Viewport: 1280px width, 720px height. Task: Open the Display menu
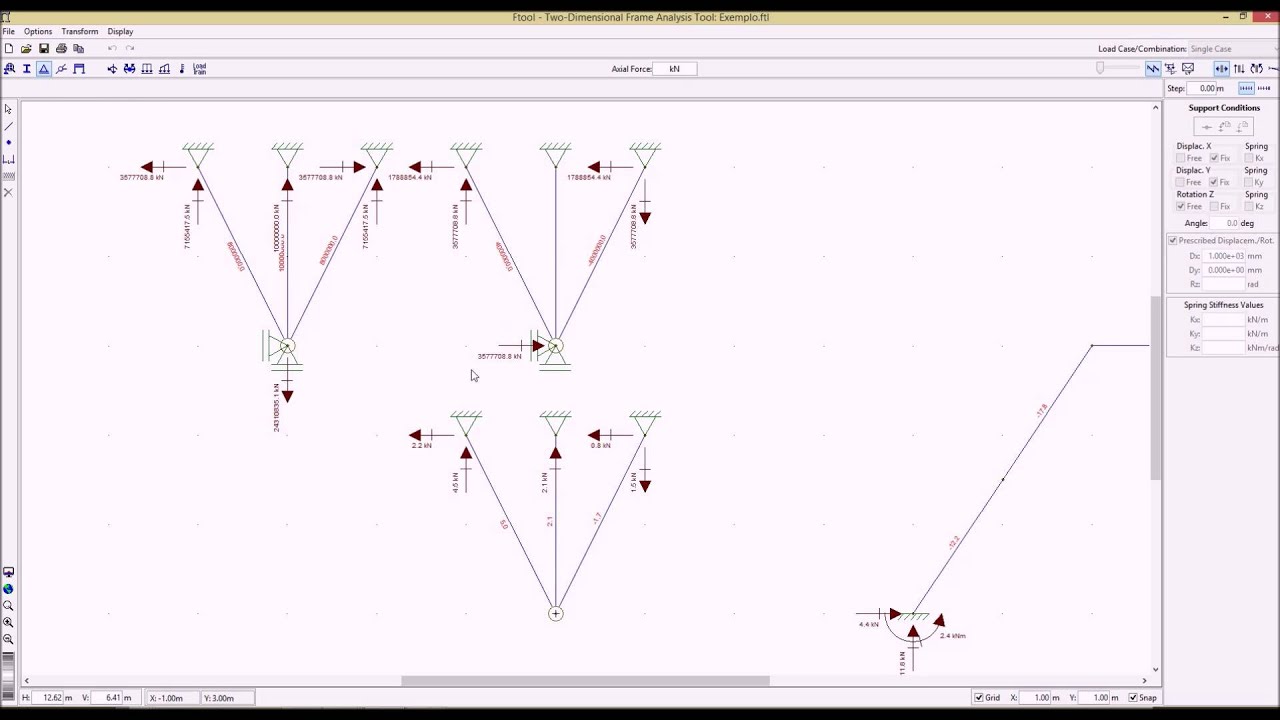(x=120, y=31)
